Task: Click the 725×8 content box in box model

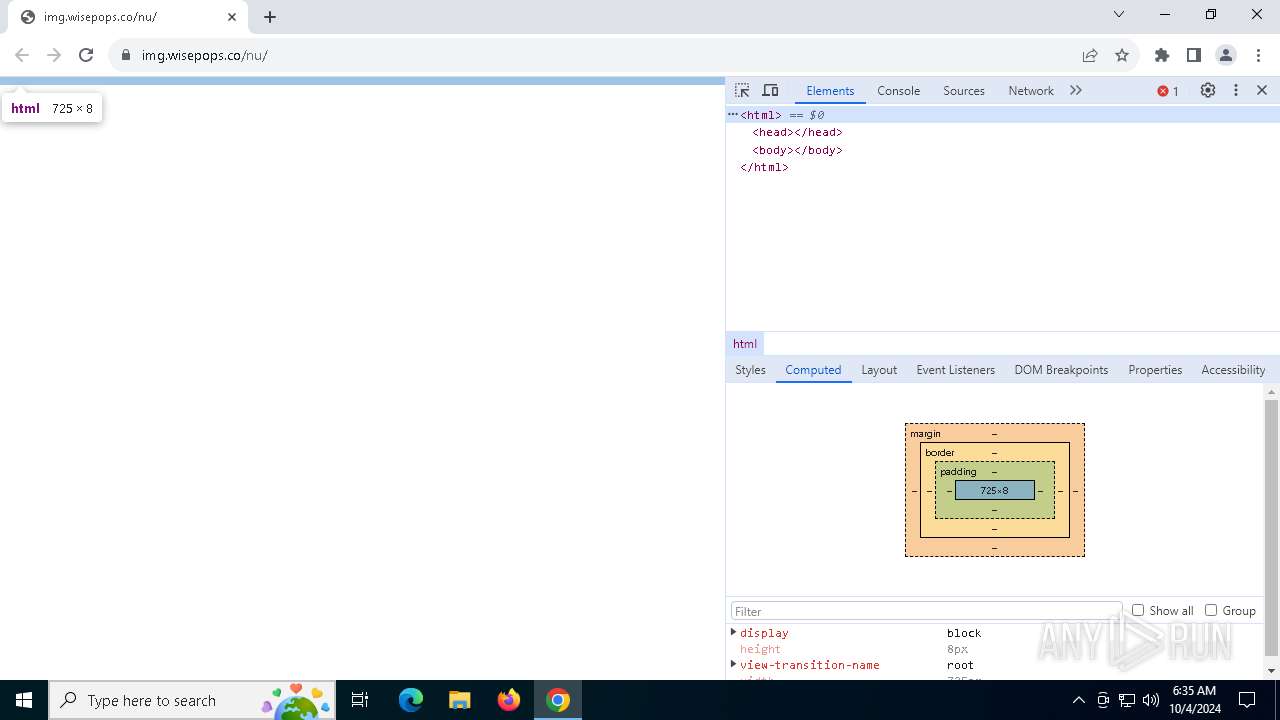Action: click(995, 490)
